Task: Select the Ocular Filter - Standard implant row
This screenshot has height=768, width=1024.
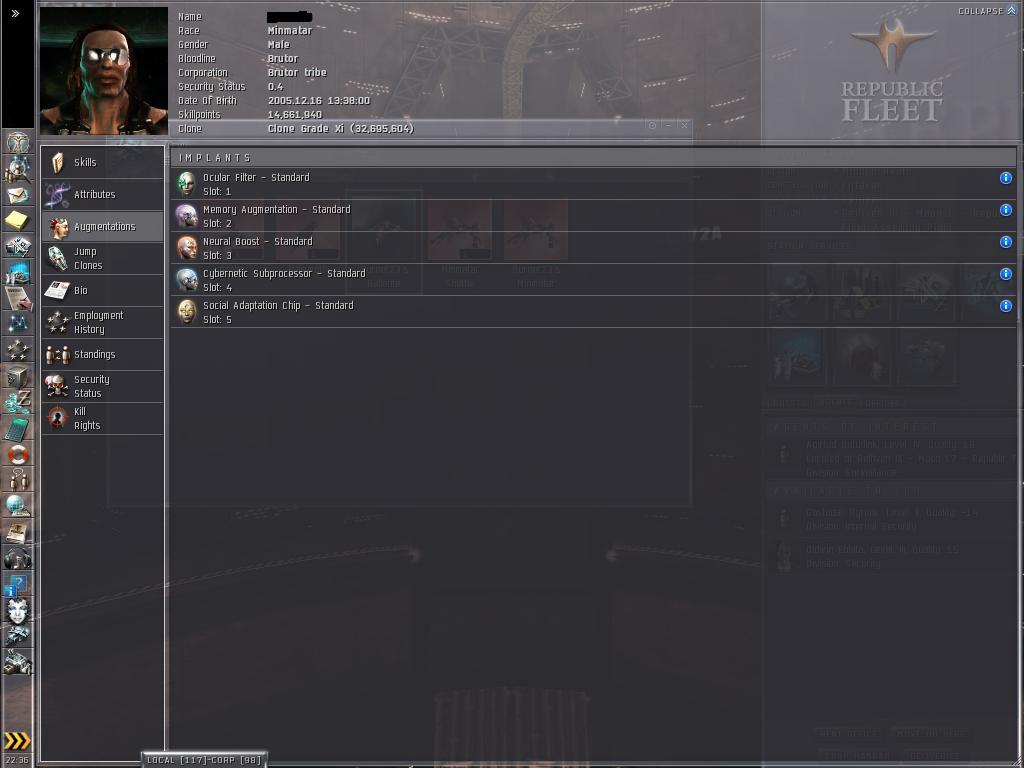Action: tap(593, 184)
